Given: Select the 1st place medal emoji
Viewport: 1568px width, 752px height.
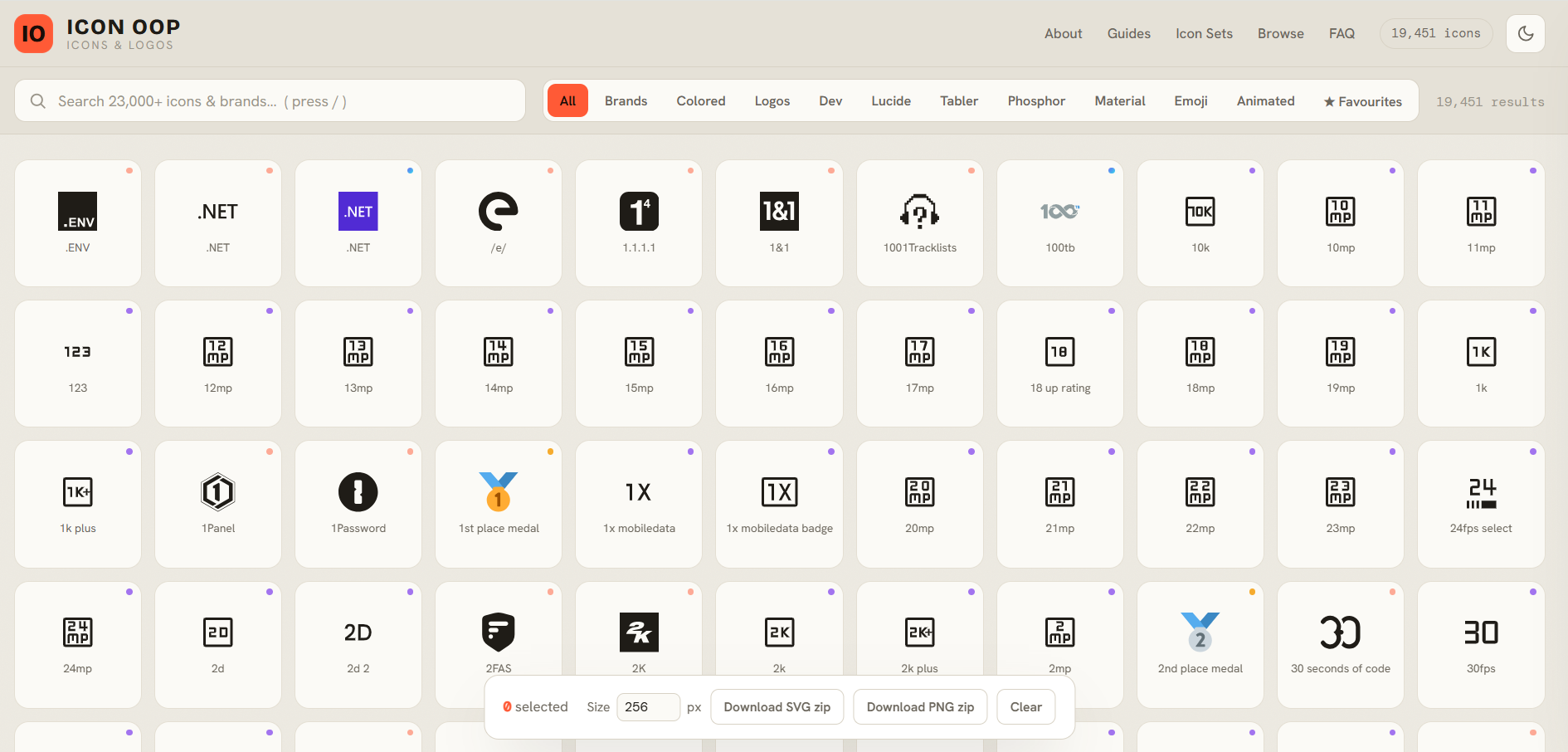Looking at the screenshot, I should [x=499, y=504].
